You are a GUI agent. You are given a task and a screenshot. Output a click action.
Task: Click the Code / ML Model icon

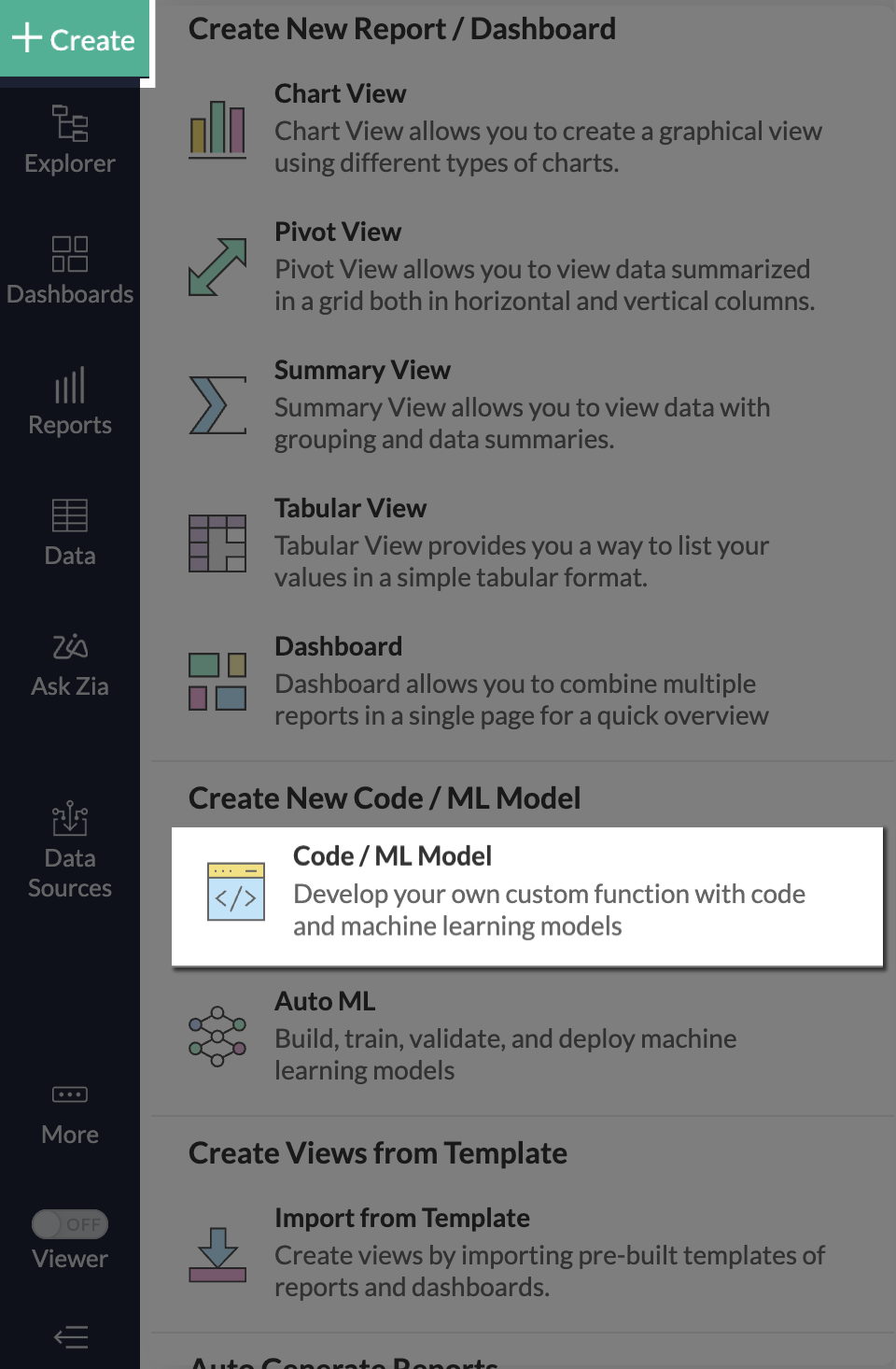tap(236, 892)
